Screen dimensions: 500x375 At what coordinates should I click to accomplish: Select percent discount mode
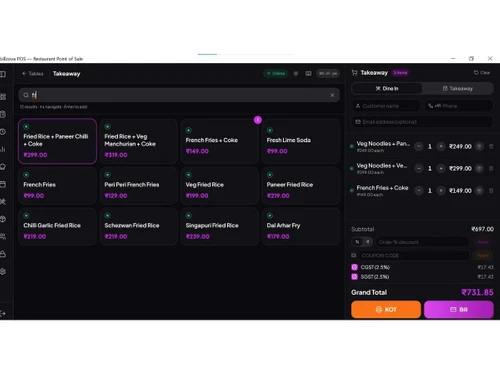tap(357, 242)
